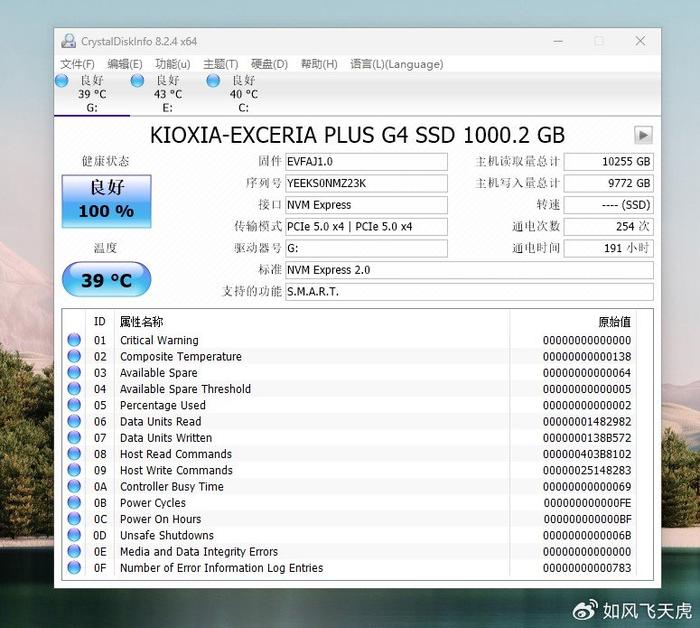Open the 语言(L)(Language) menu
Viewport: 700px width, 628px height.
point(396,64)
